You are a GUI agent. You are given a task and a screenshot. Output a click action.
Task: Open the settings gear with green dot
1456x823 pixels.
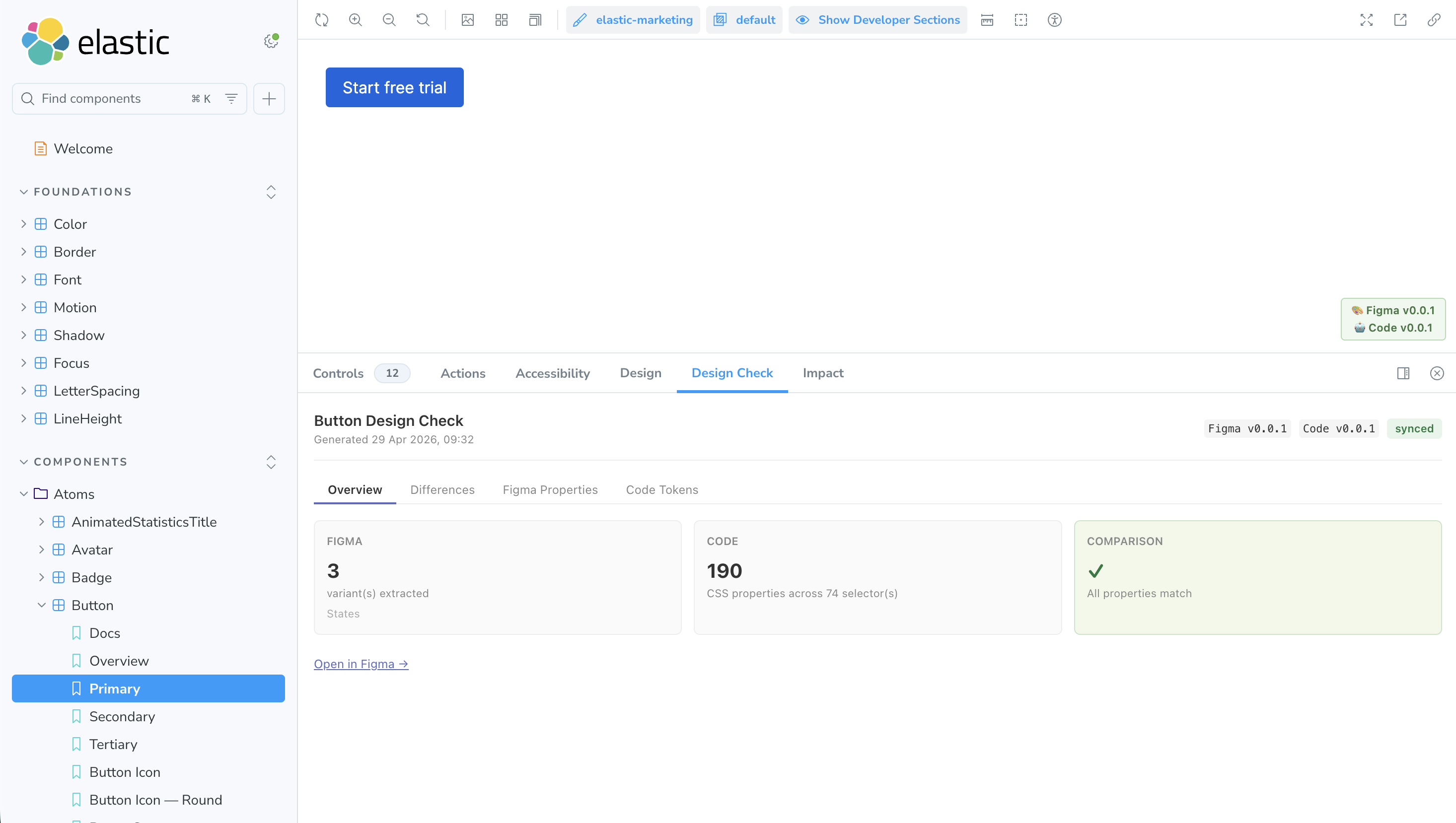tap(272, 41)
